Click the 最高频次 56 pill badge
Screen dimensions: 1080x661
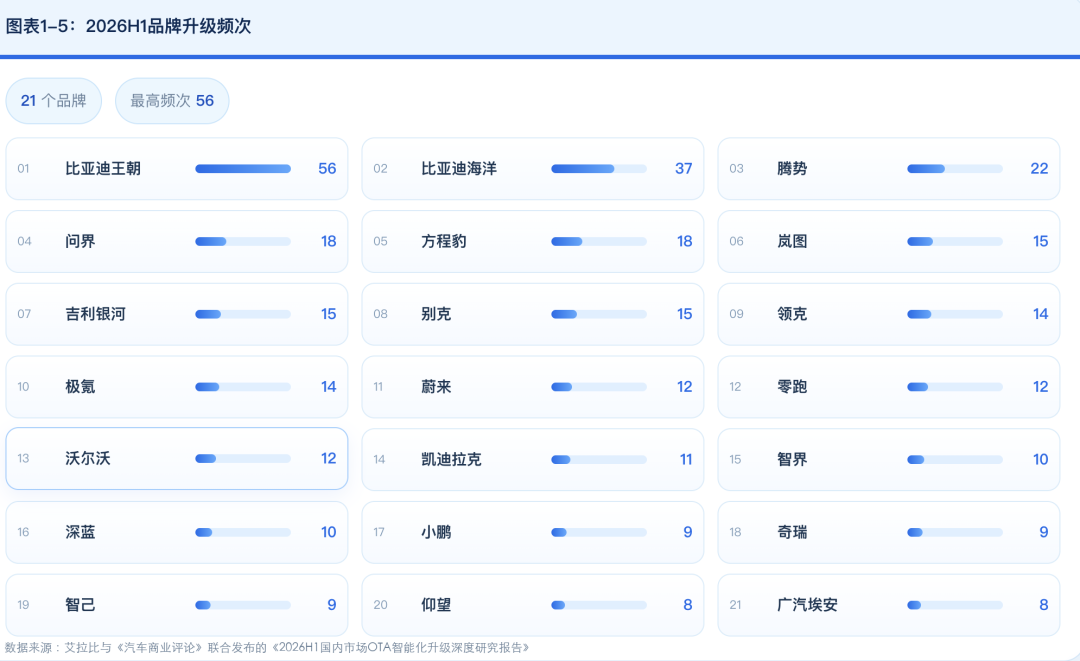tap(172, 101)
